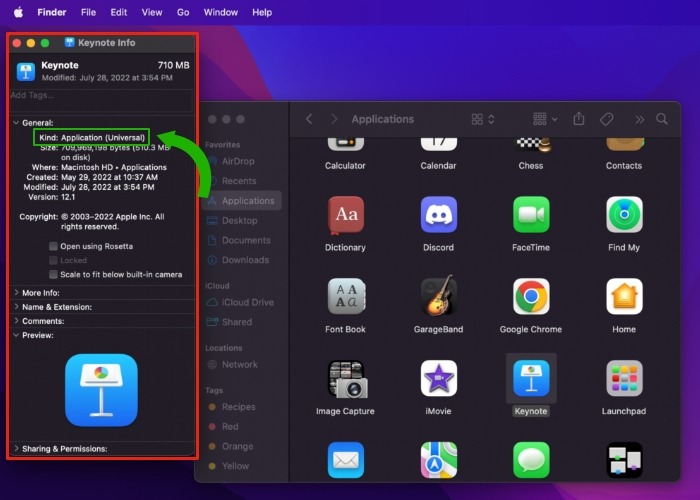
Task: Open the Chess app icon
Action: tap(531, 145)
